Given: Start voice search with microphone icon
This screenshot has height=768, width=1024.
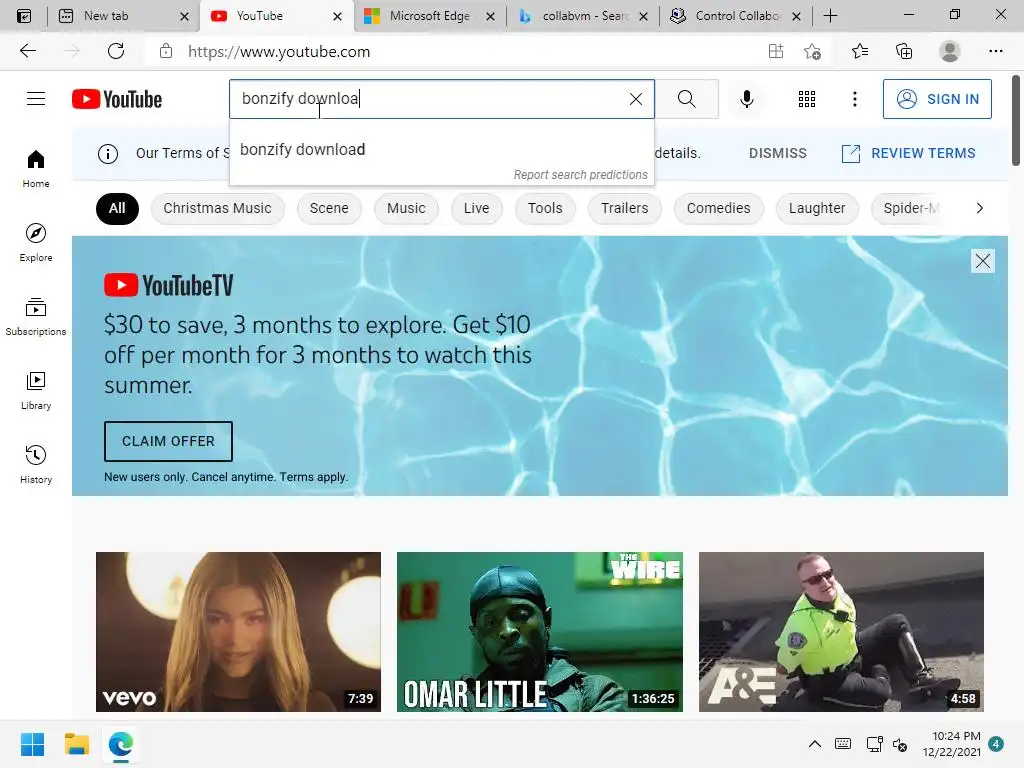Looking at the screenshot, I should point(746,99).
